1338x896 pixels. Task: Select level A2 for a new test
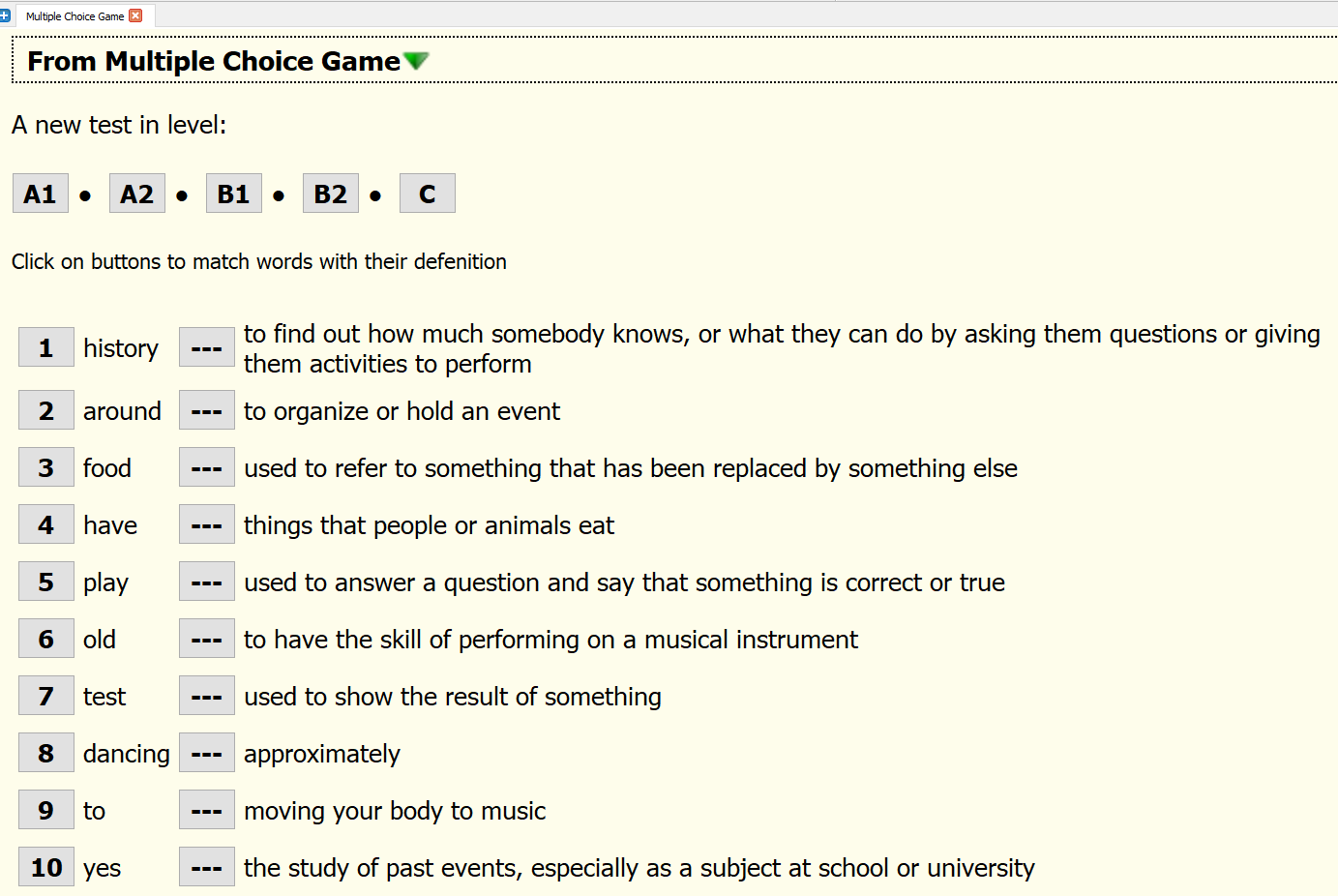(136, 193)
